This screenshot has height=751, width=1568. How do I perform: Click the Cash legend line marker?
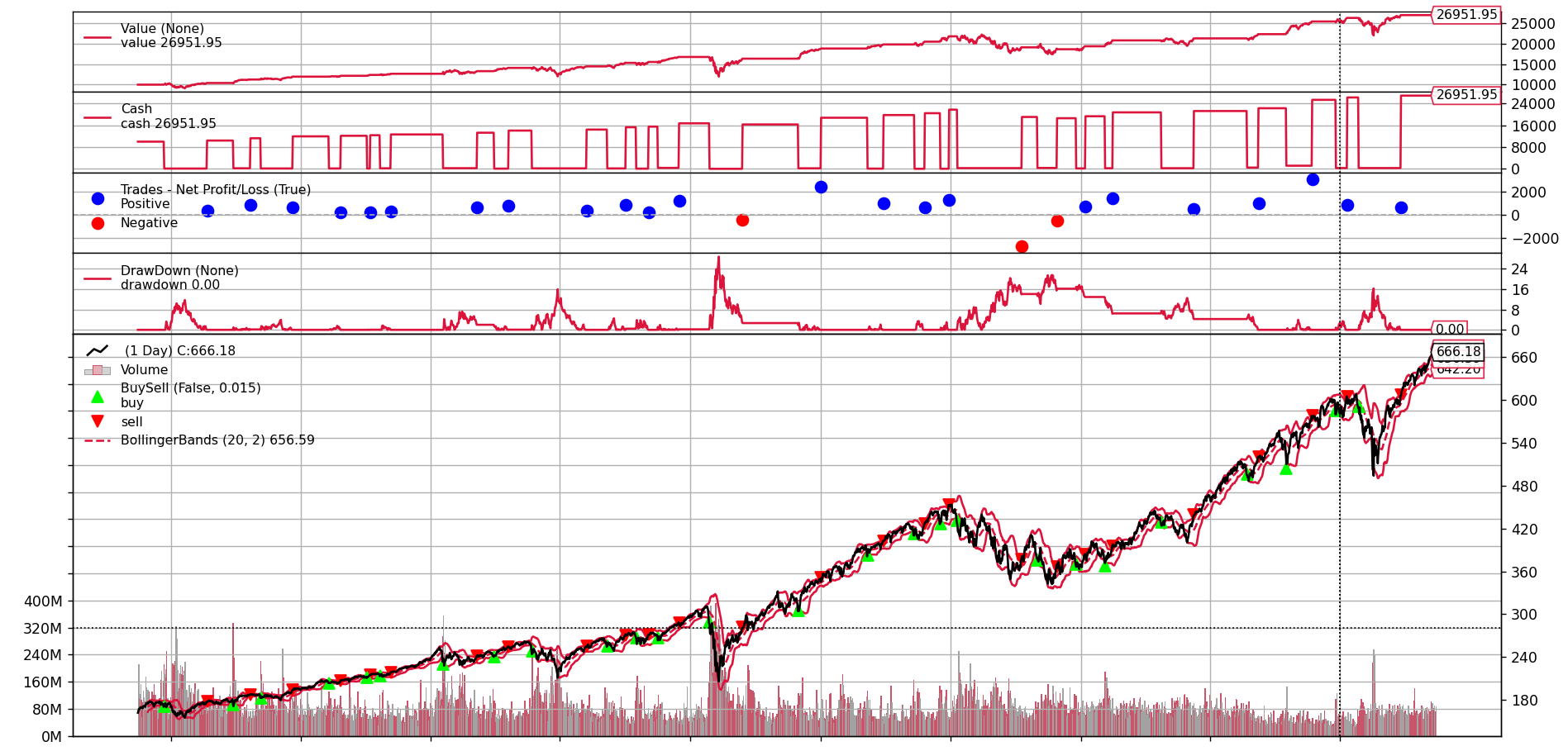[98, 117]
